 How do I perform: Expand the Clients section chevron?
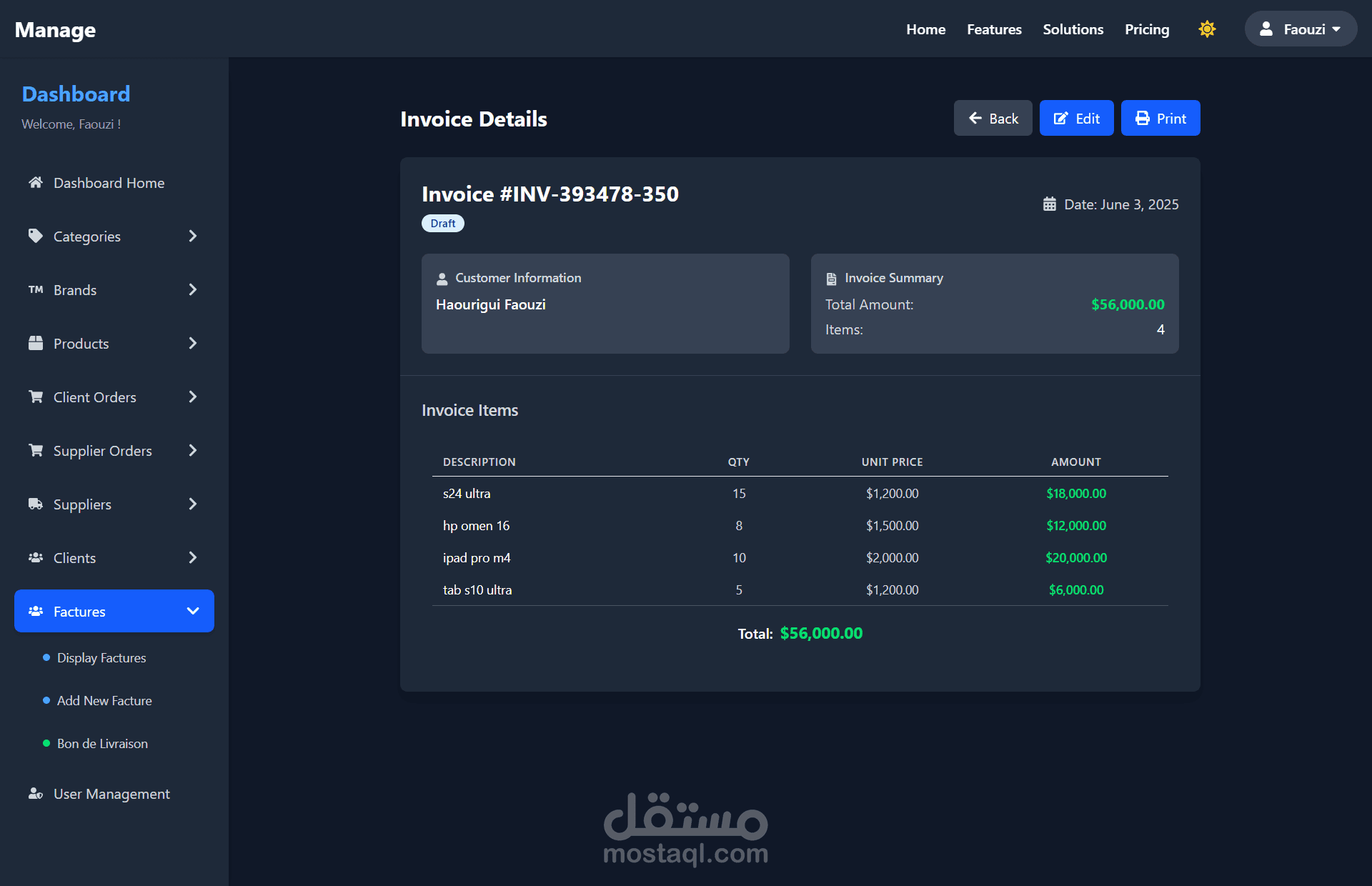click(192, 557)
